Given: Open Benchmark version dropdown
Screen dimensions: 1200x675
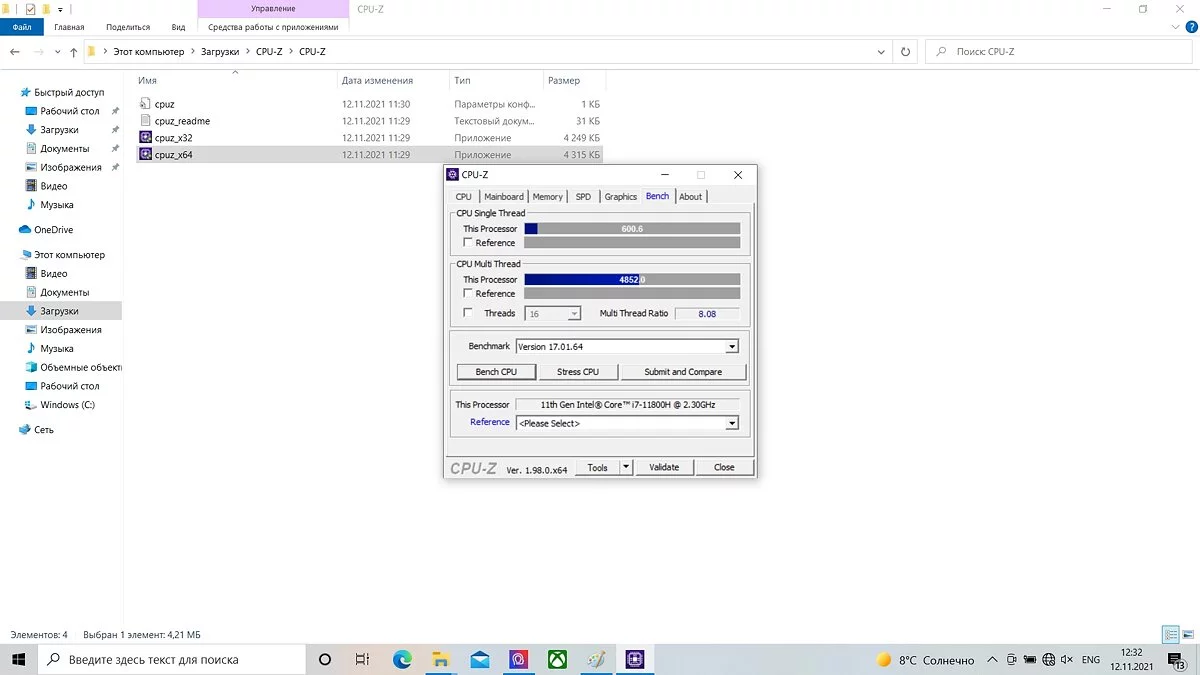Looking at the screenshot, I should (x=732, y=346).
